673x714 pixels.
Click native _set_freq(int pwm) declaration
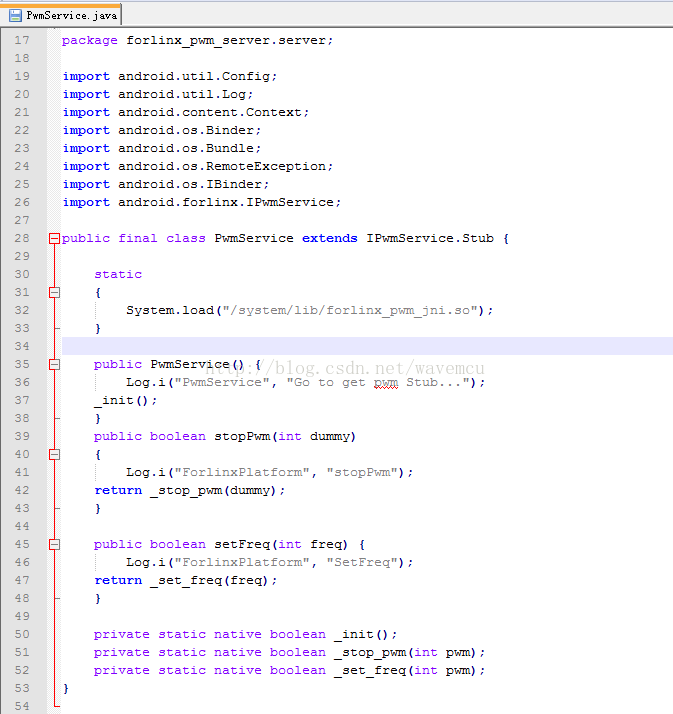tap(290, 670)
